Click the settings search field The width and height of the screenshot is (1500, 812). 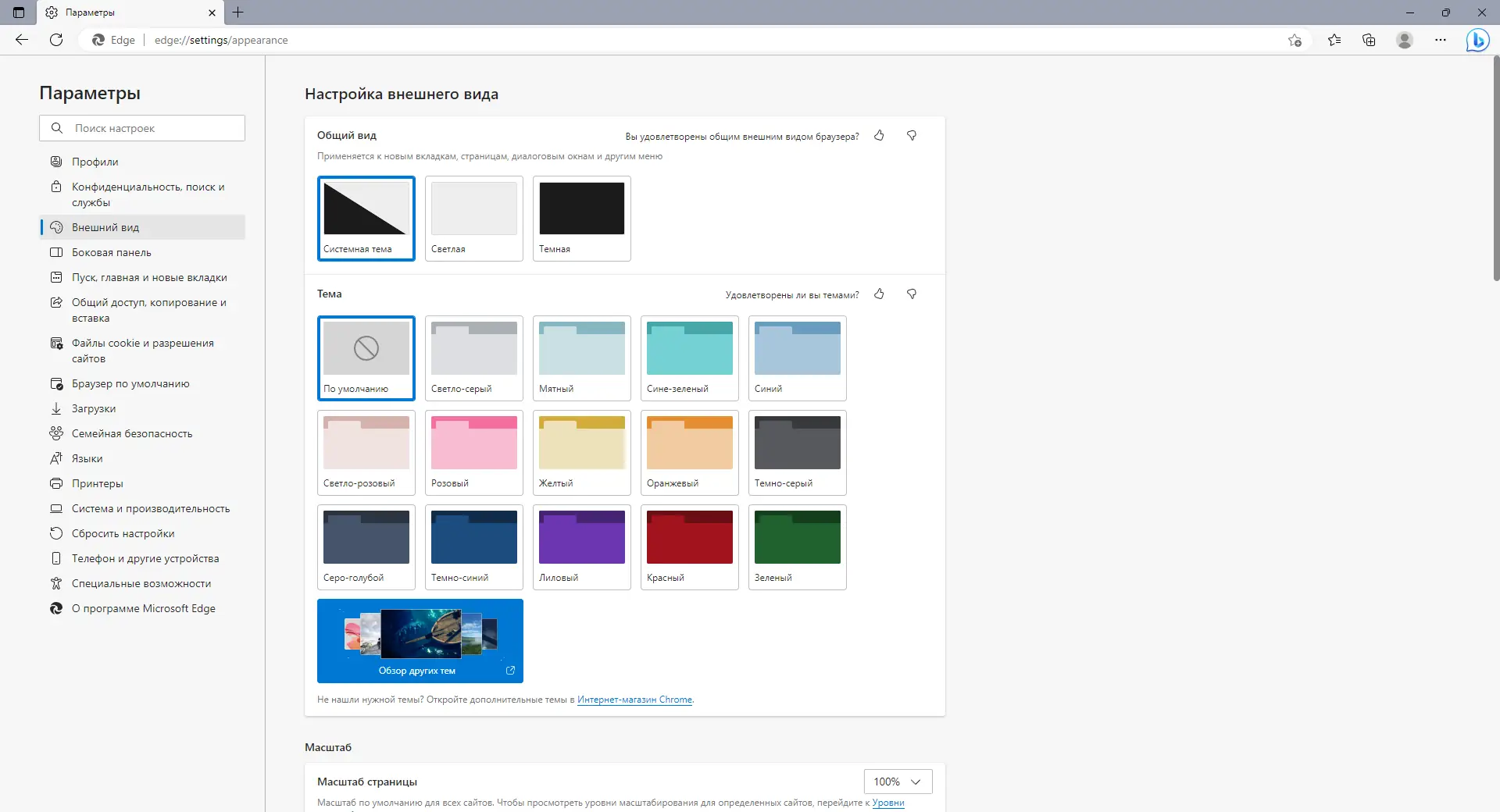141,127
